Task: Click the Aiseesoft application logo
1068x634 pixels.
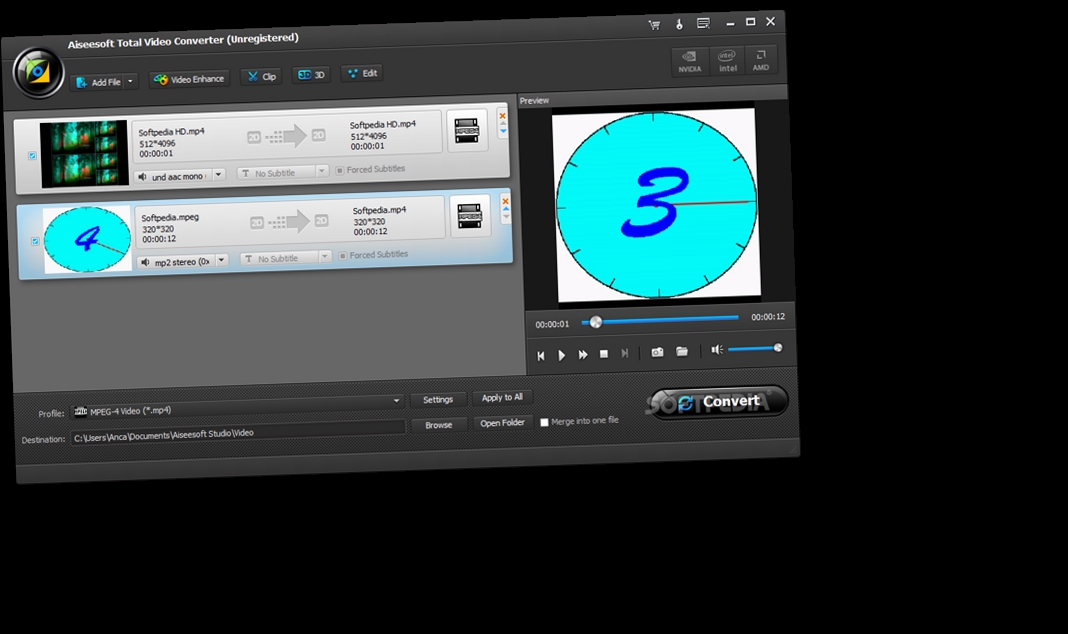Action: pos(37,72)
